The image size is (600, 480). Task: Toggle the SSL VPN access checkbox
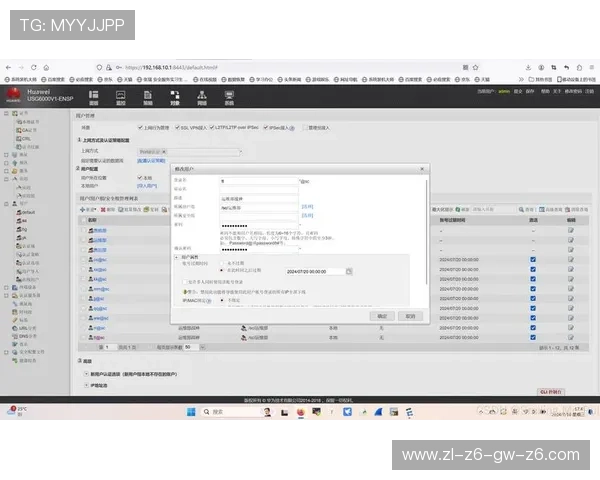[178, 127]
